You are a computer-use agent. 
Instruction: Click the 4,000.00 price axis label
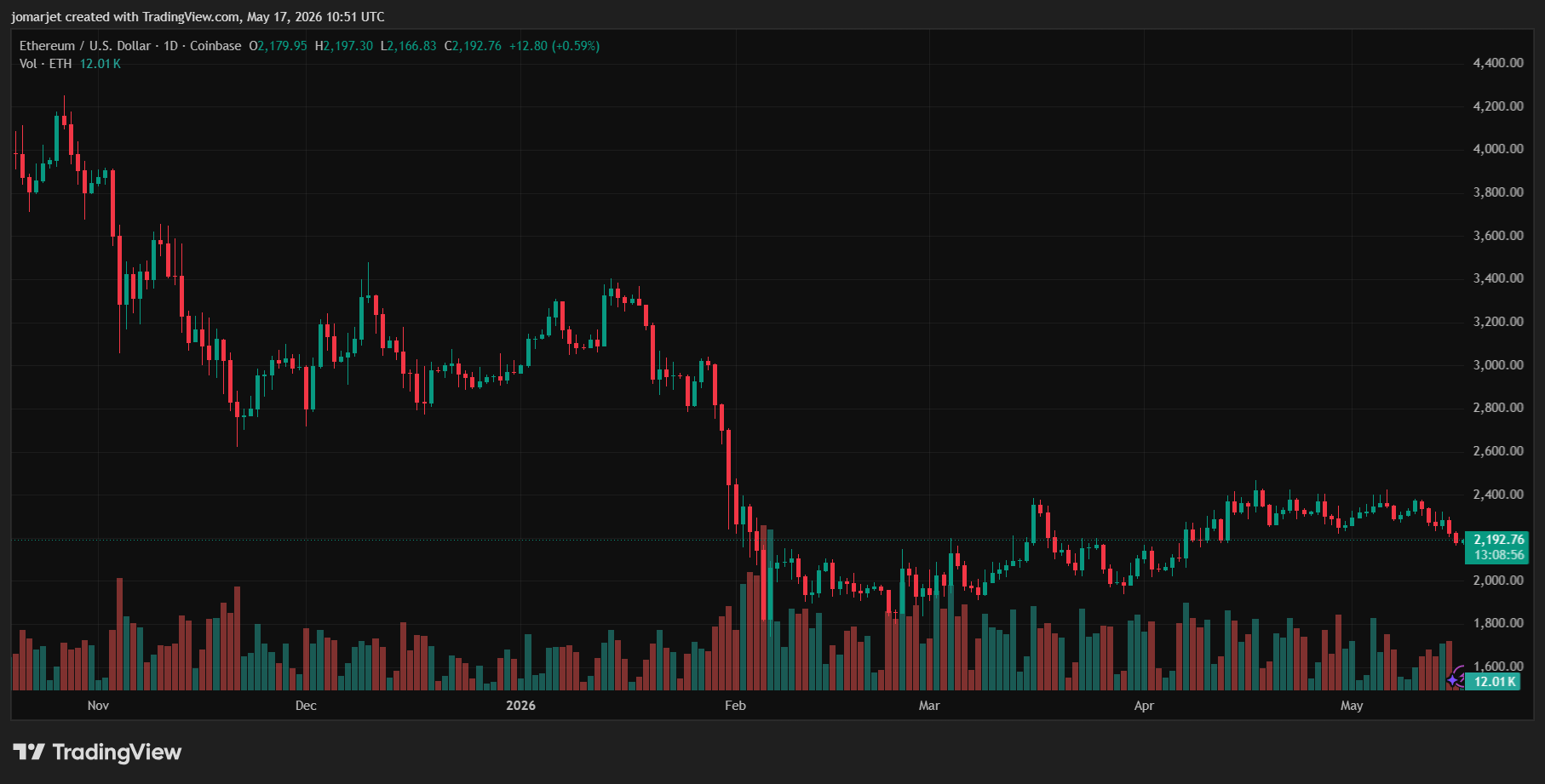[1498, 149]
